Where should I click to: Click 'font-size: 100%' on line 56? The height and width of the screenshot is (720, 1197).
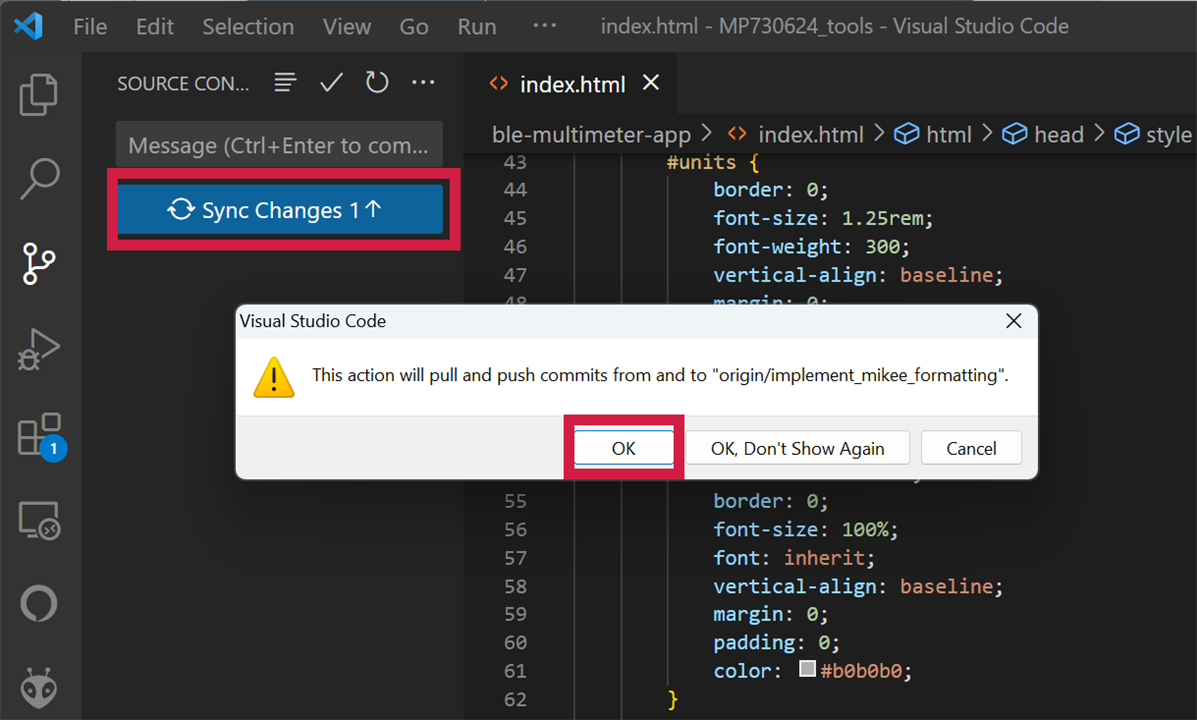pyautogui.click(x=805, y=530)
